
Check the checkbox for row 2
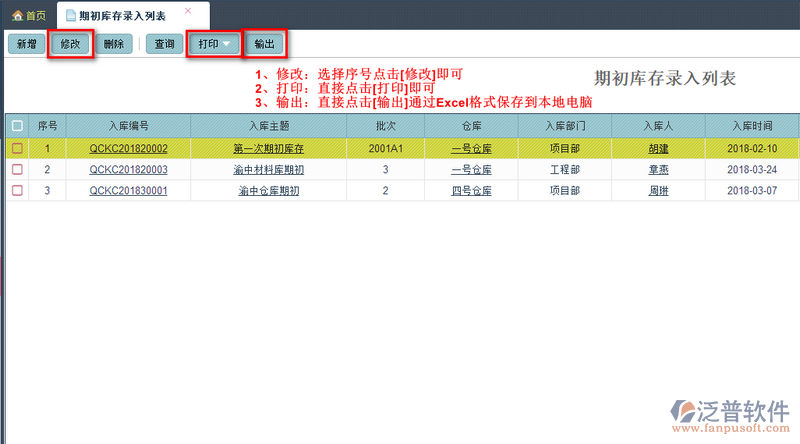pyautogui.click(x=17, y=169)
